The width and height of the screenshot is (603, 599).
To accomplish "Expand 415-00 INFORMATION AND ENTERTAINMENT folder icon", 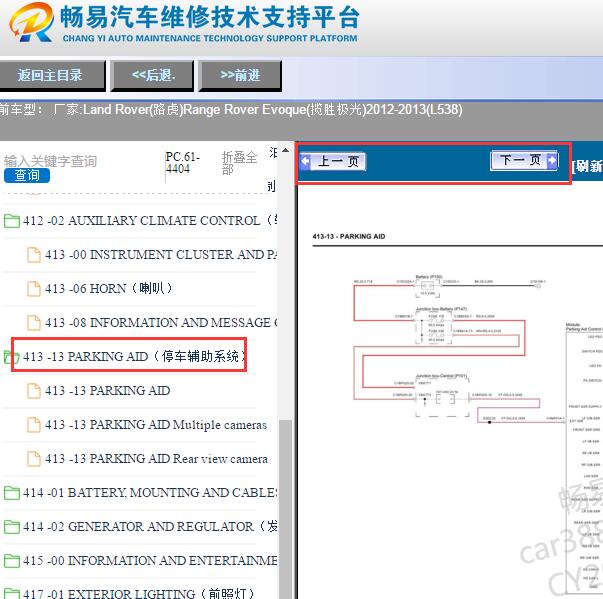I will click(x=12, y=561).
